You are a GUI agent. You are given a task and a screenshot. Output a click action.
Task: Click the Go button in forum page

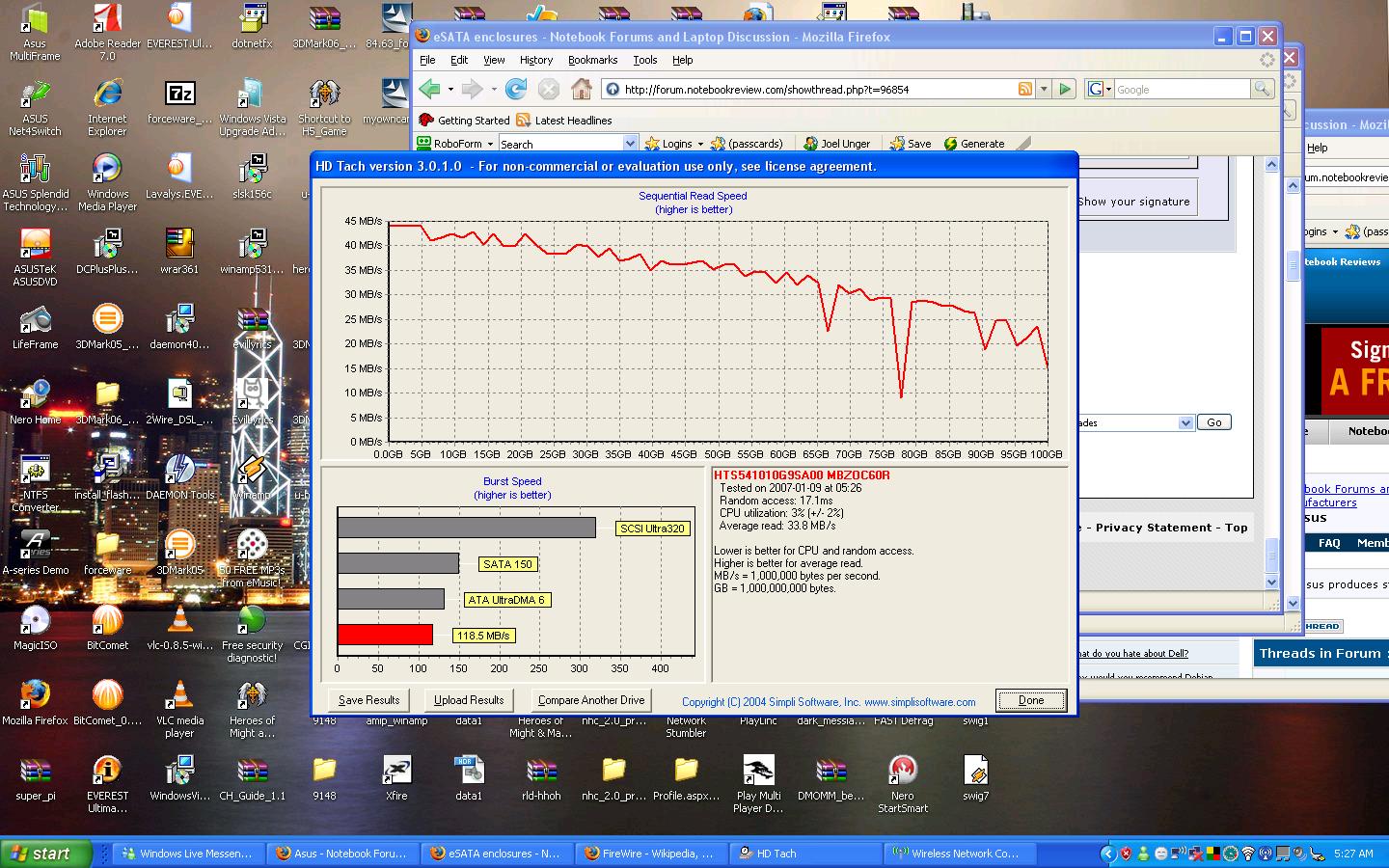tap(1213, 422)
